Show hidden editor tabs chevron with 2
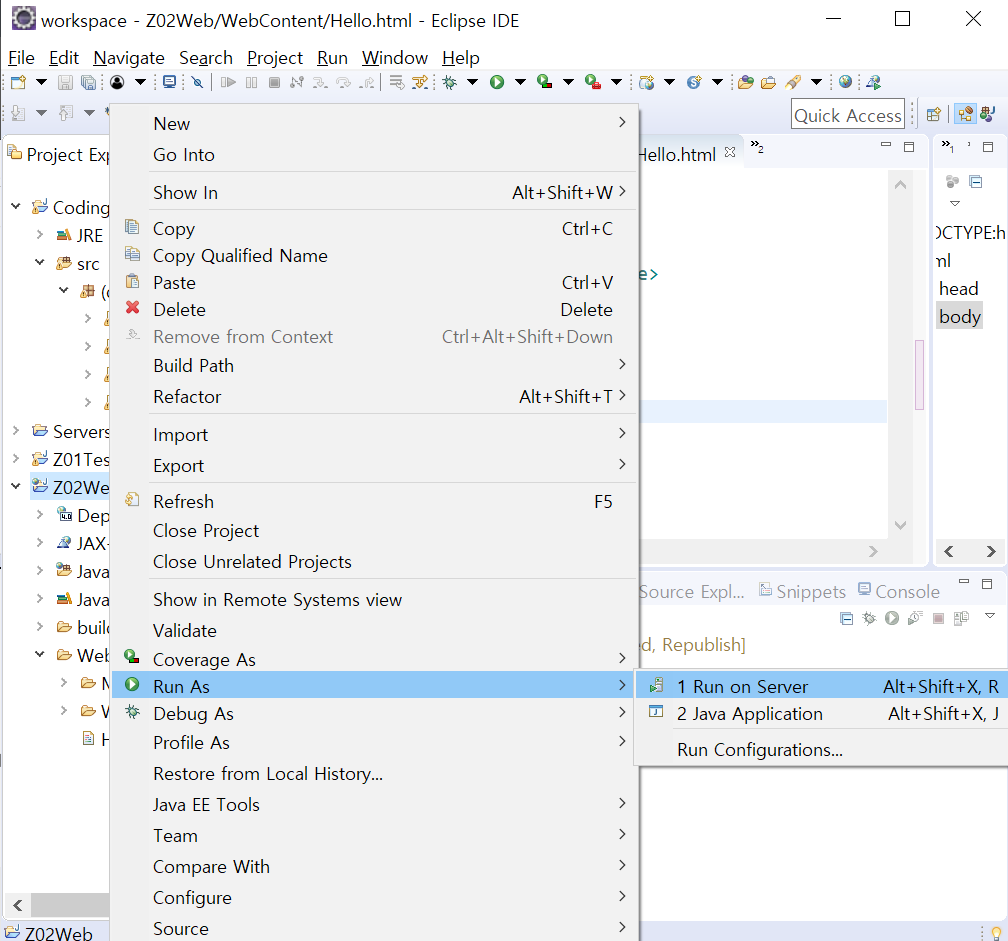The width and height of the screenshot is (1008, 941). pos(757,147)
